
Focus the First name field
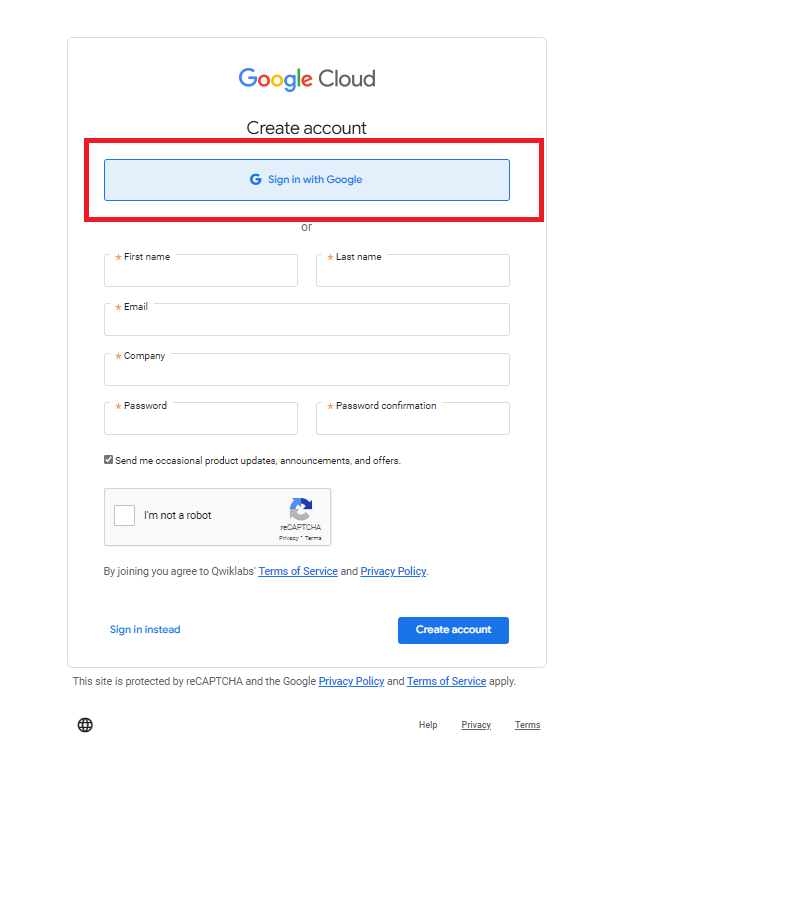[201, 270]
